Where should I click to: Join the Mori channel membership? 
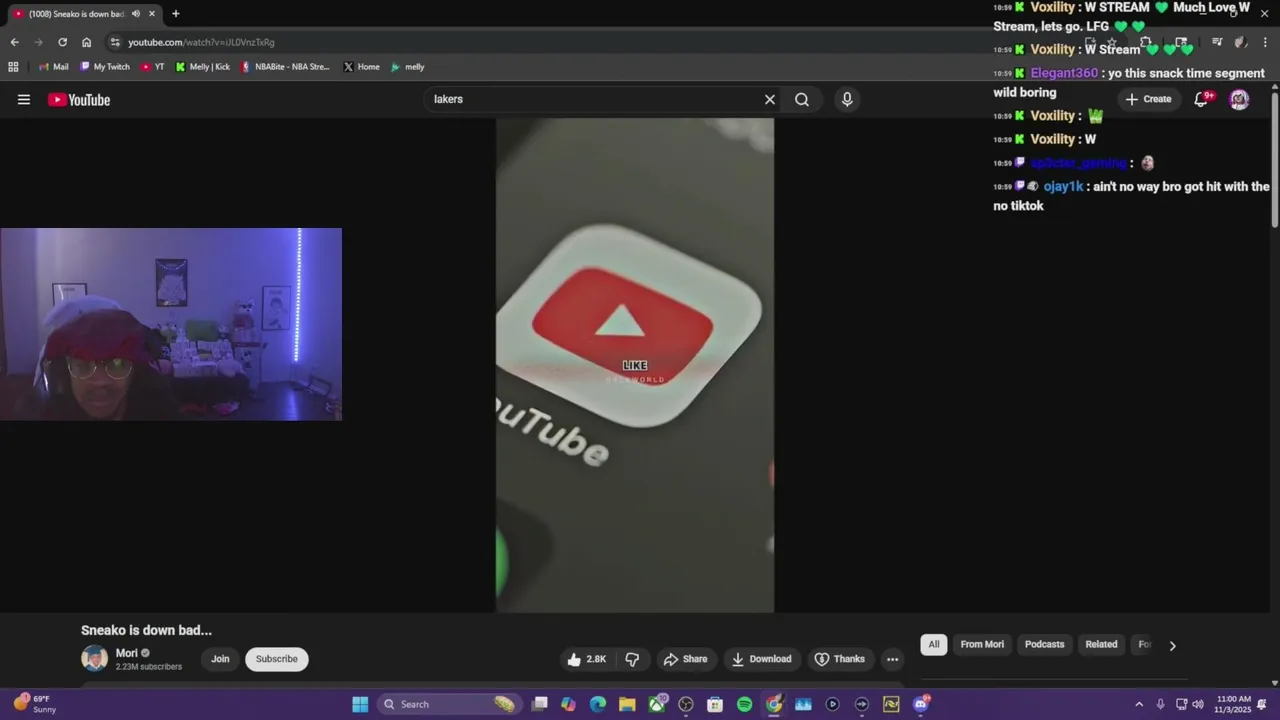pos(220,659)
